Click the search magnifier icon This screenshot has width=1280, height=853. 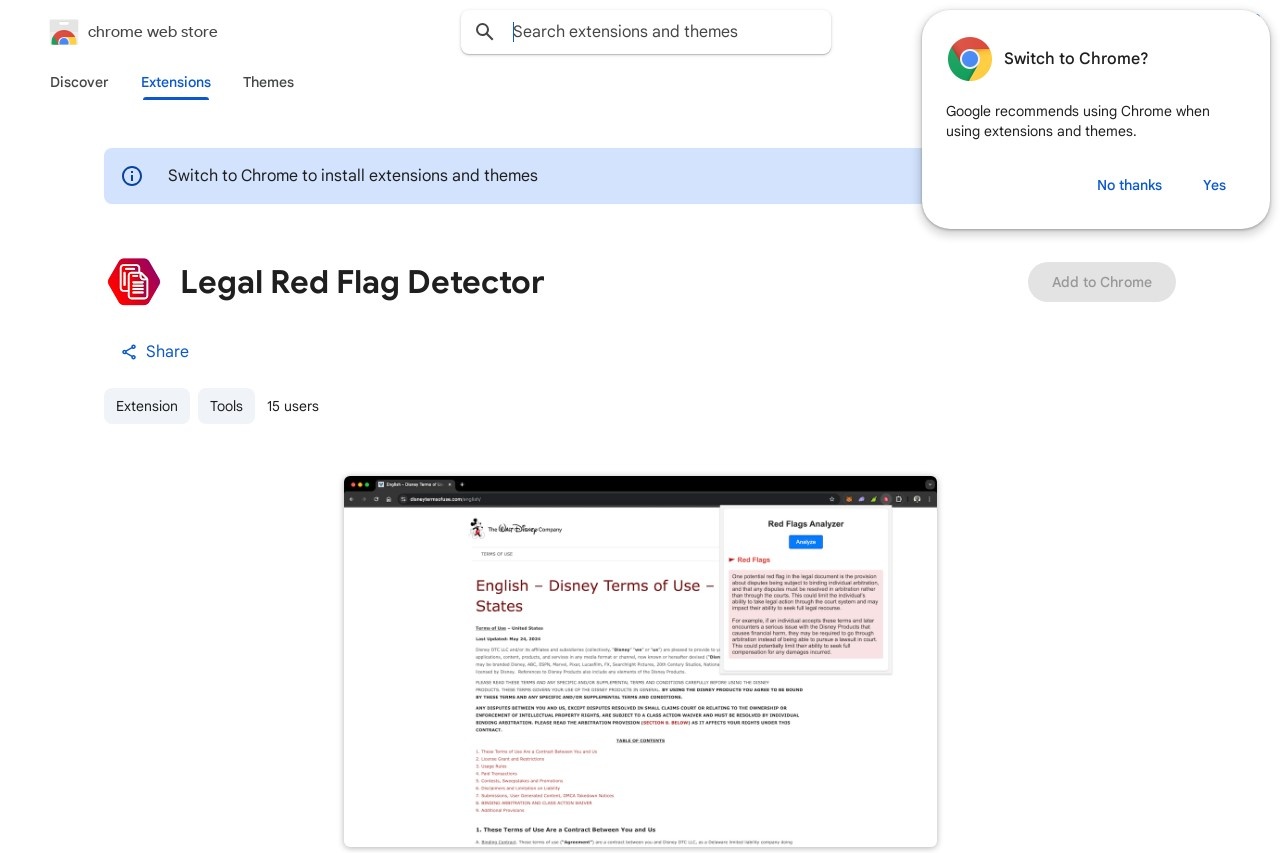click(x=485, y=32)
